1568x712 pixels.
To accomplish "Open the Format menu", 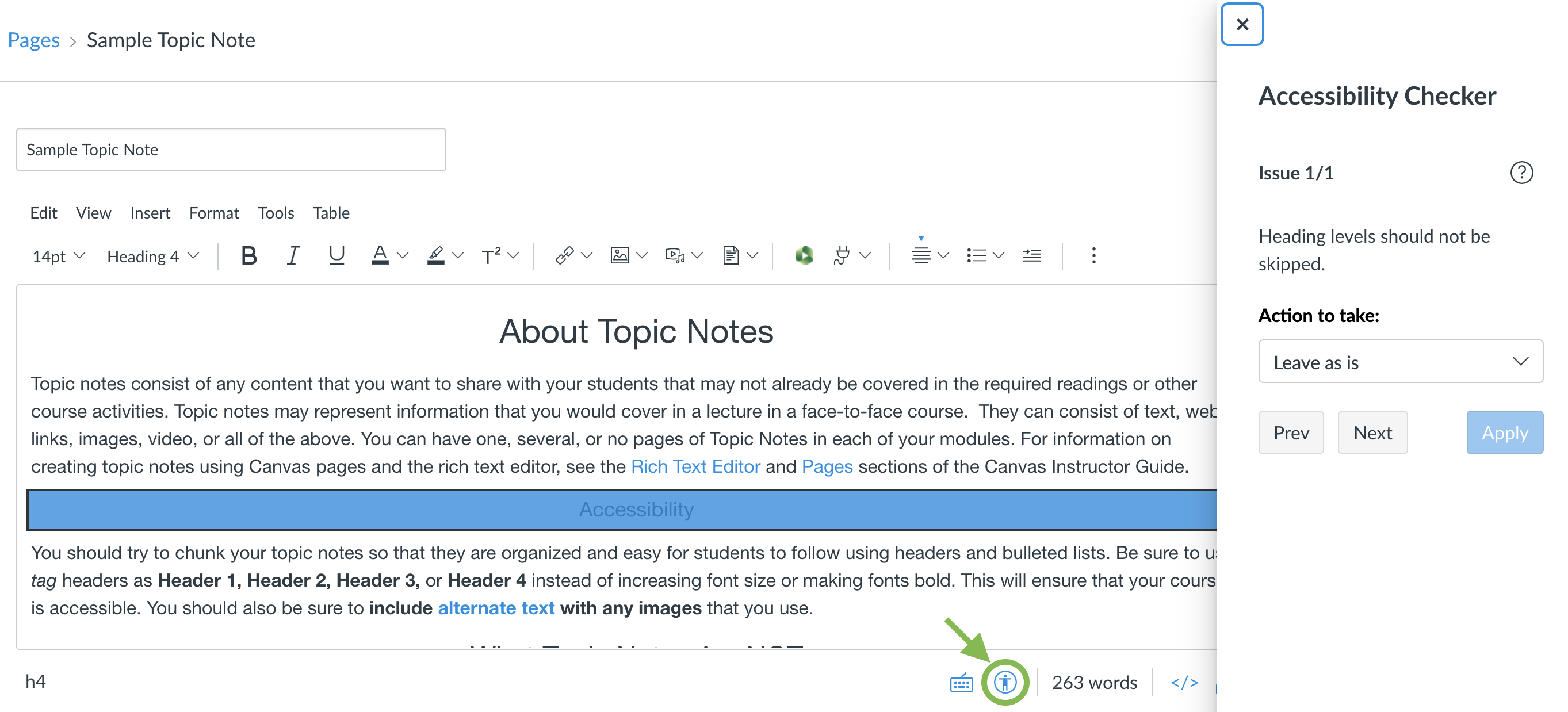I will (x=214, y=213).
